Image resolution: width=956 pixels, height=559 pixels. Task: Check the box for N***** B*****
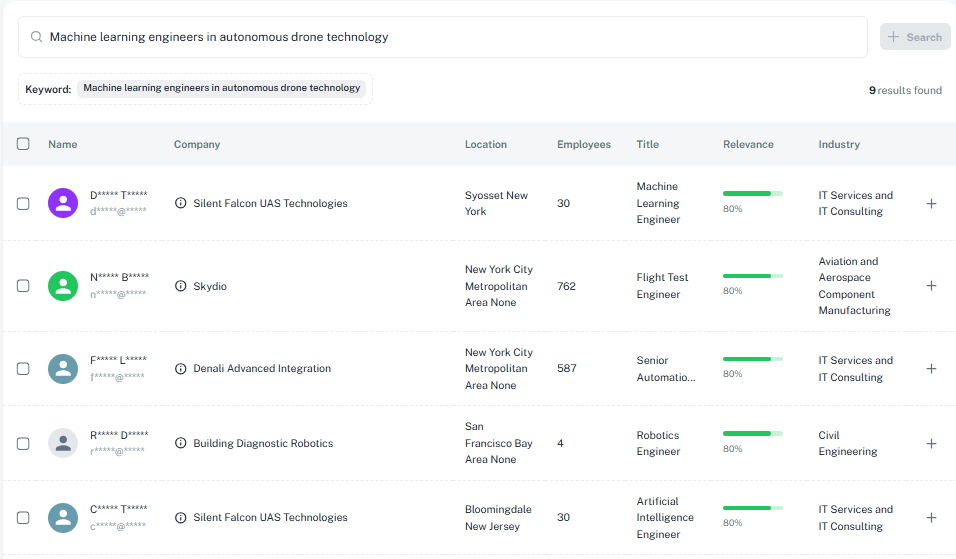23,286
